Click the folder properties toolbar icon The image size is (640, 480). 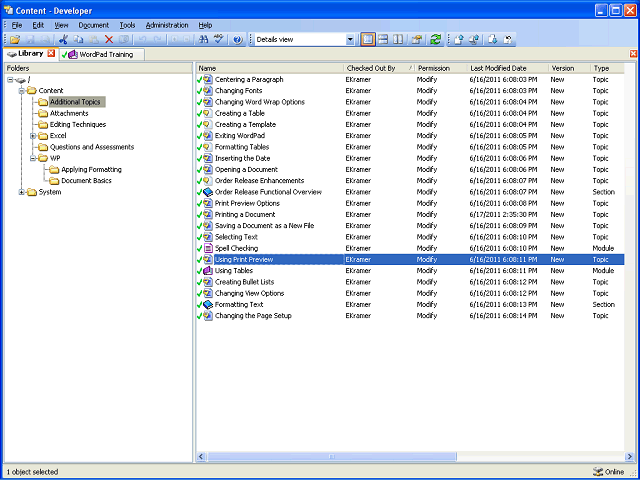tap(417, 40)
